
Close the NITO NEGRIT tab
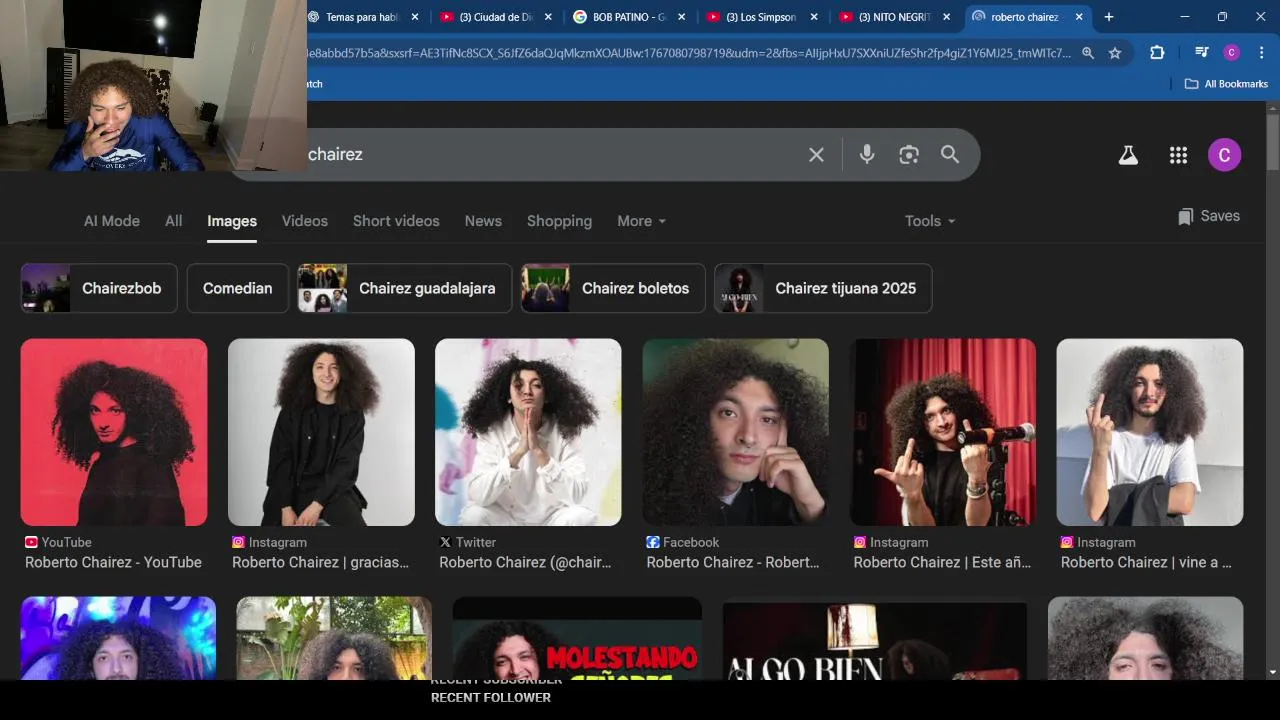[x=947, y=17]
